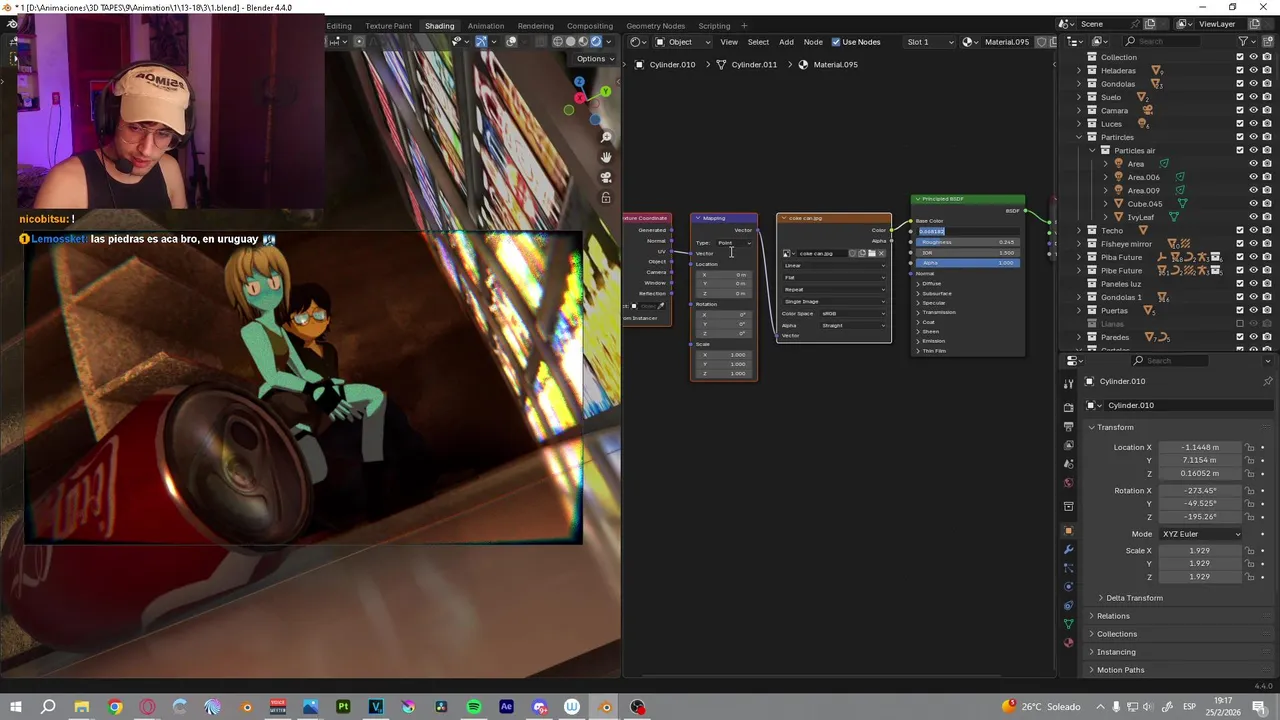The image size is (1280, 720).
Task: Uncheck the Techo collection checkbox
Action: point(1240,231)
